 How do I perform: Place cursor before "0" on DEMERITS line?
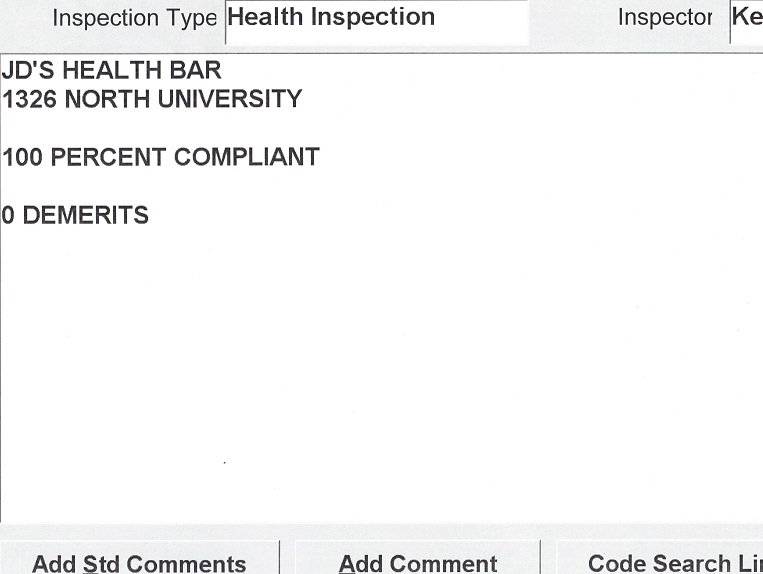[2, 216]
